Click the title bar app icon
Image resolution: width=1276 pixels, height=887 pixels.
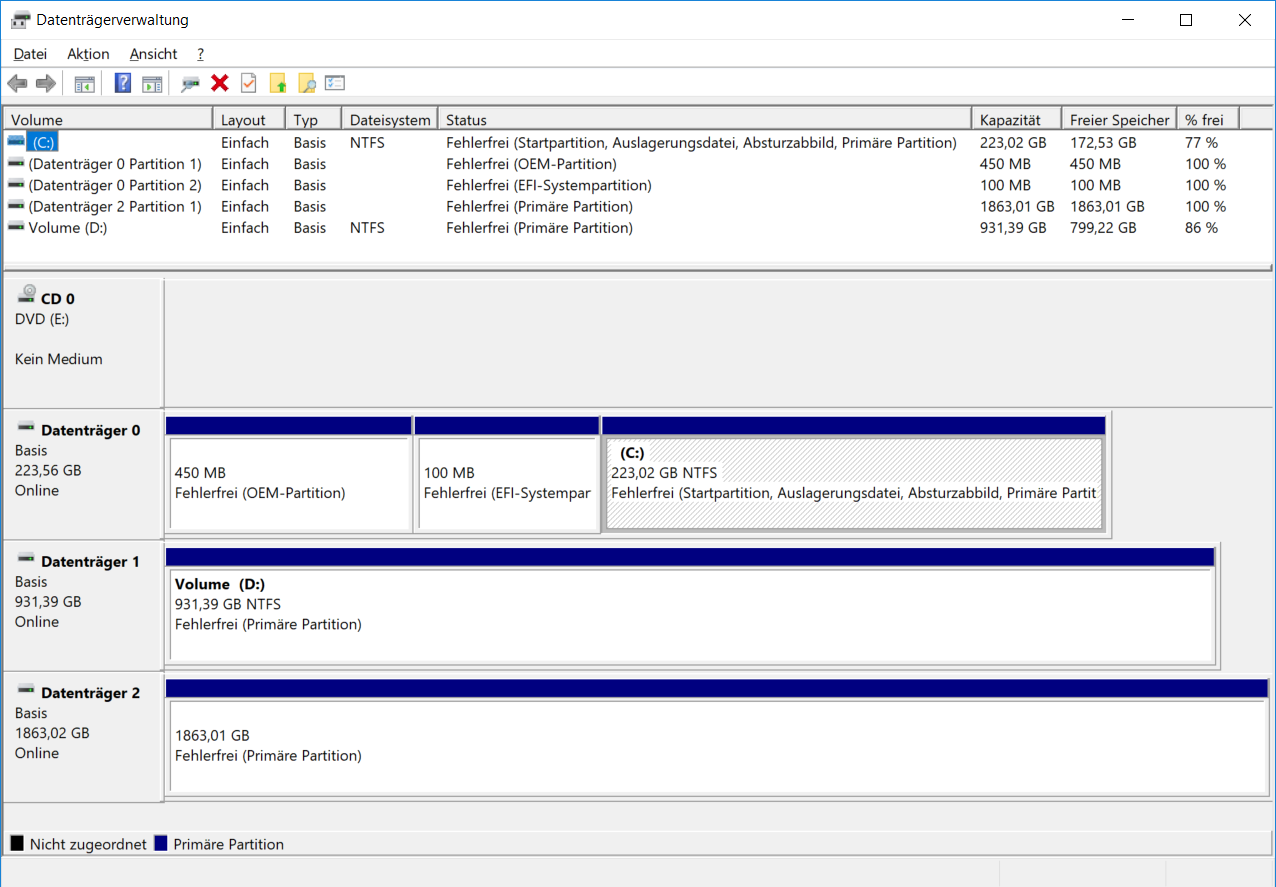tap(20, 20)
